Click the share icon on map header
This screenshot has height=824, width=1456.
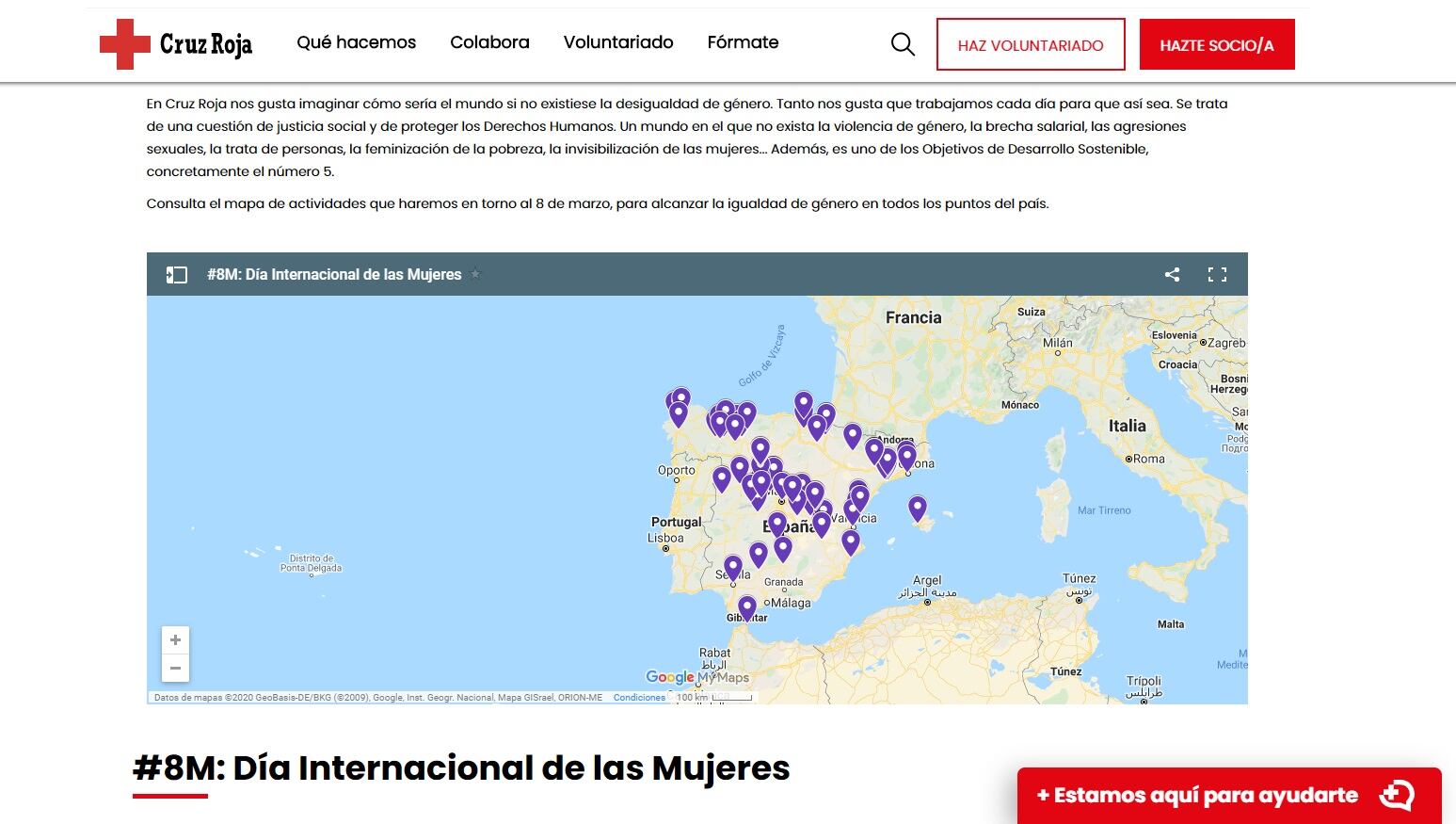(x=1172, y=275)
